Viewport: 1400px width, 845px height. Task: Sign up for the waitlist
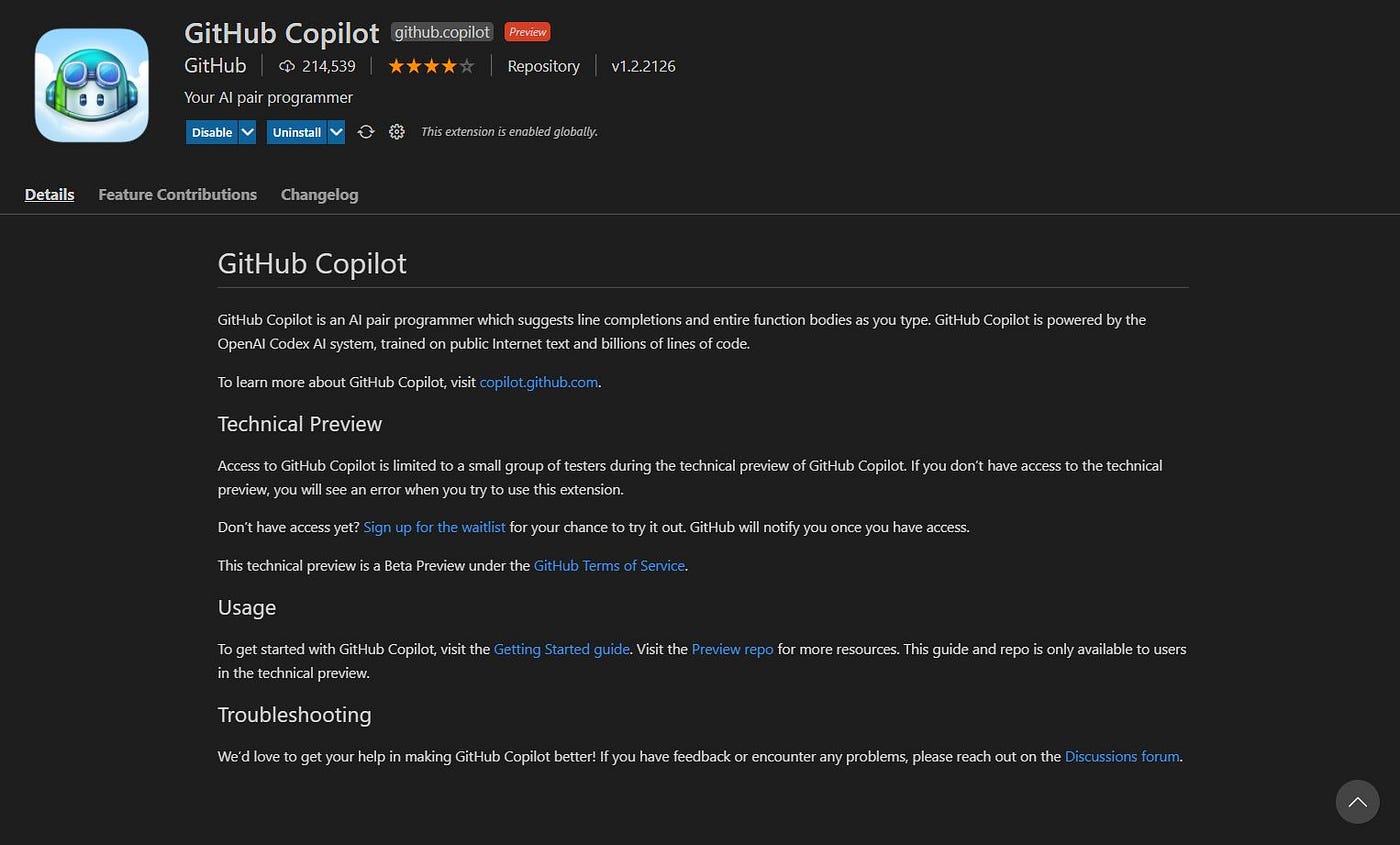[x=434, y=527]
